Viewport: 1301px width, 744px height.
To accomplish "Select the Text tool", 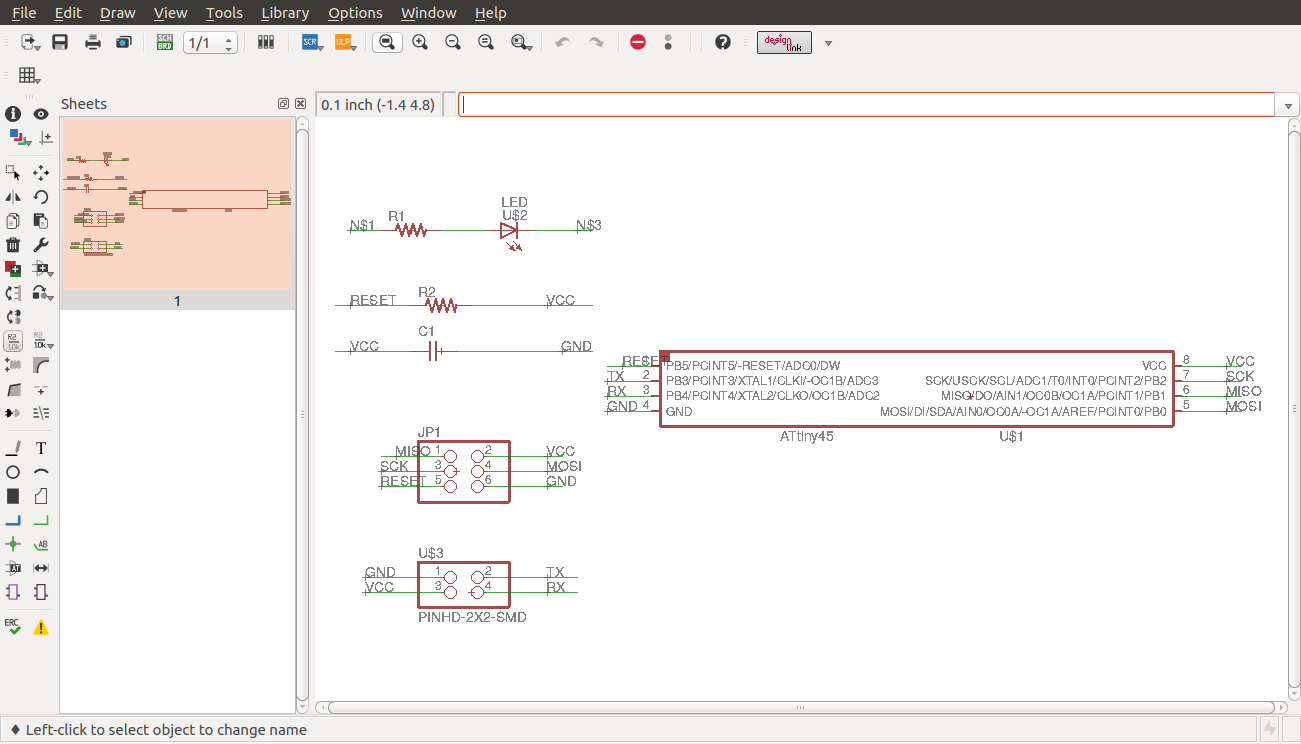I will coord(41,448).
